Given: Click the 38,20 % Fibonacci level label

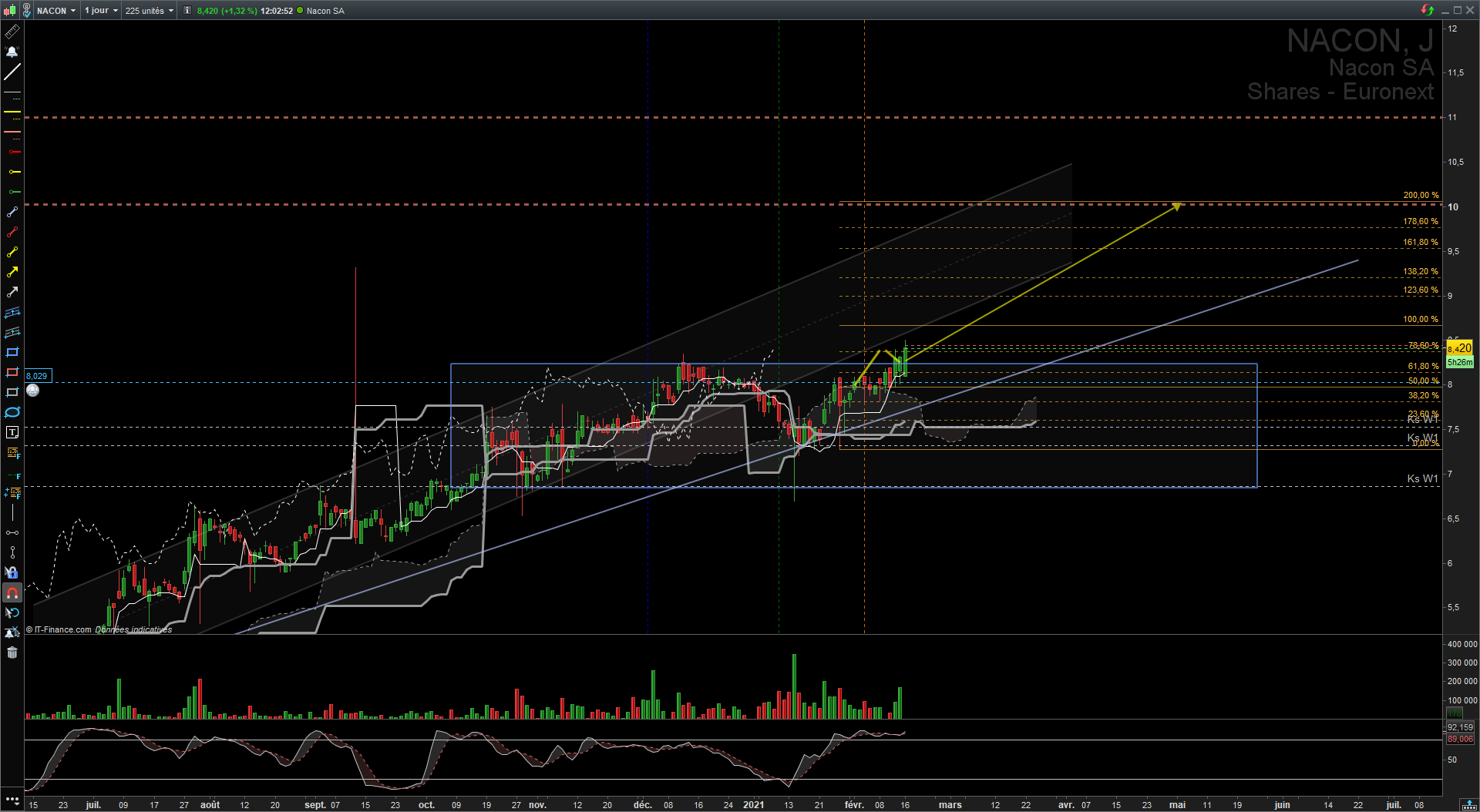Looking at the screenshot, I should point(1423,396).
